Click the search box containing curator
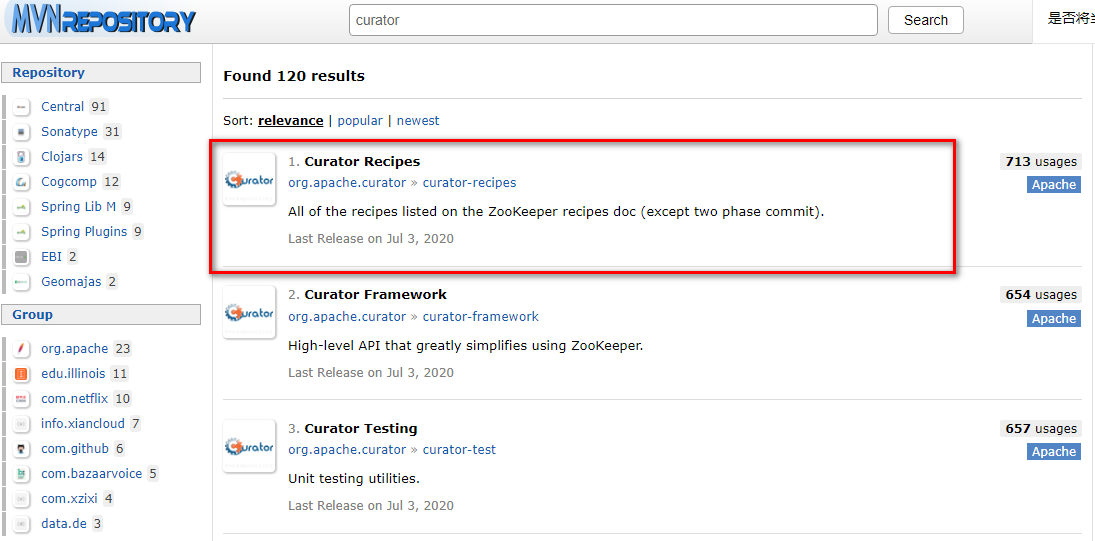1095x541 pixels. coord(613,20)
